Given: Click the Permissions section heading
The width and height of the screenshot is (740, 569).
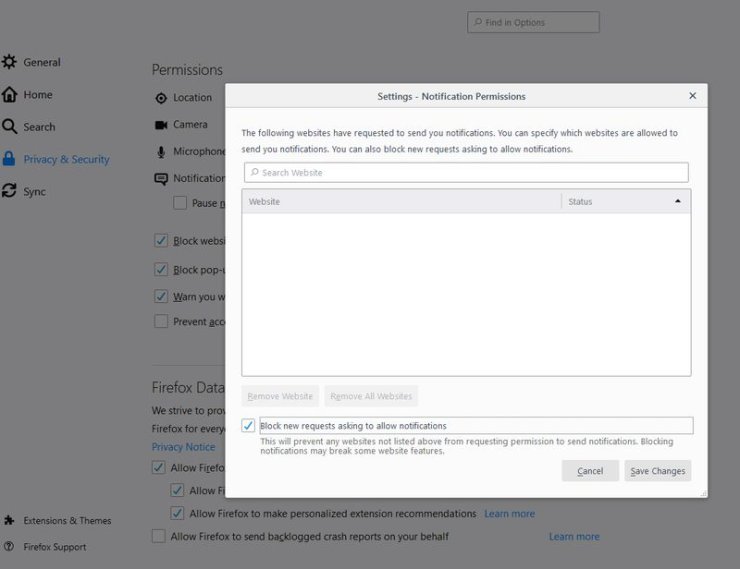Looking at the screenshot, I should [x=187, y=70].
